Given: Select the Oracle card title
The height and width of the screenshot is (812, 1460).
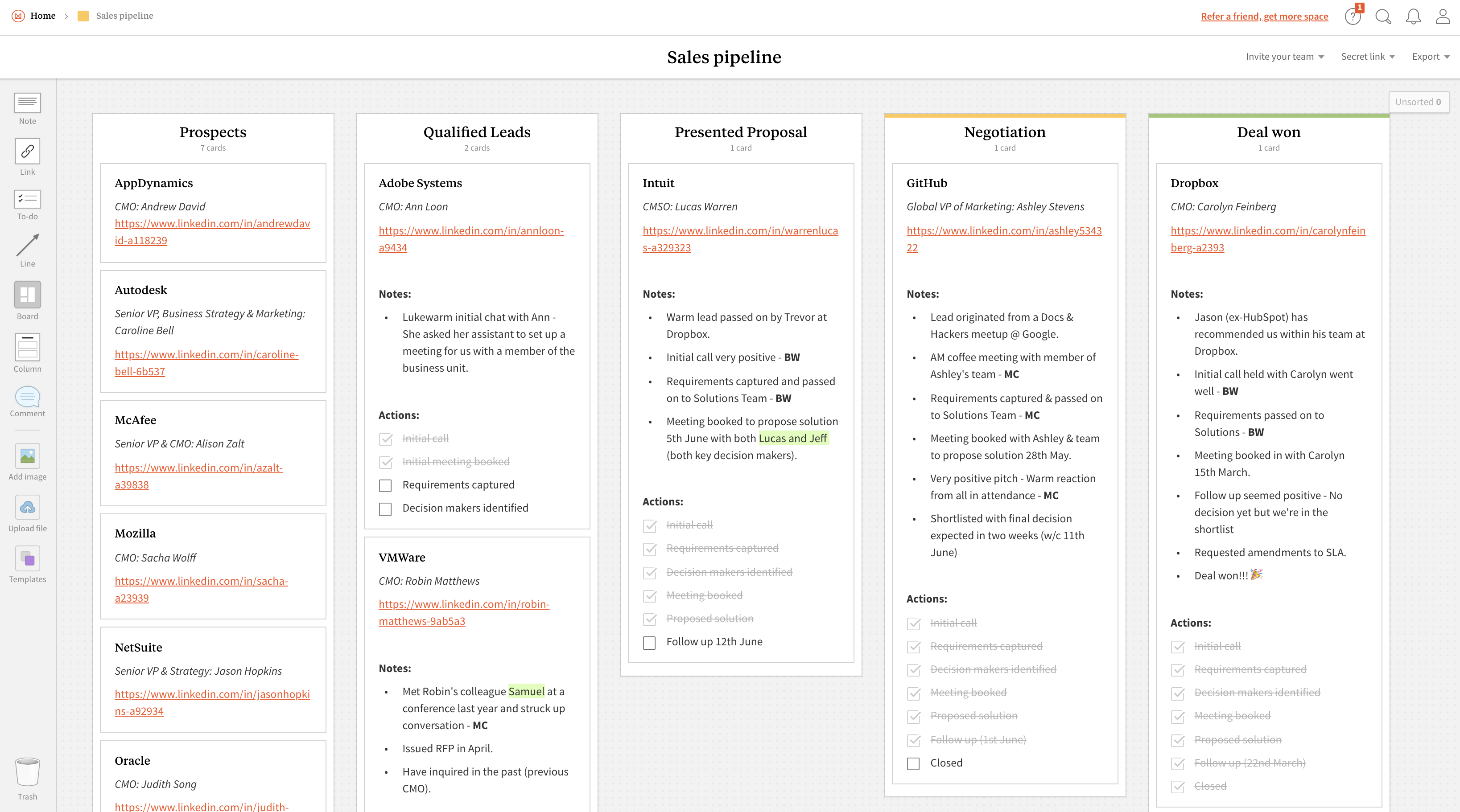Looking at the screenshot, I should pos(132,760).
